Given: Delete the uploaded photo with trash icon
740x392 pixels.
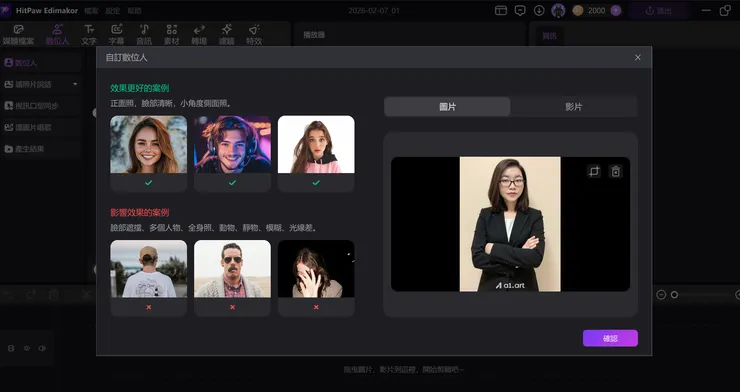Looking at the screenshot, I should [x=615, y=171].
